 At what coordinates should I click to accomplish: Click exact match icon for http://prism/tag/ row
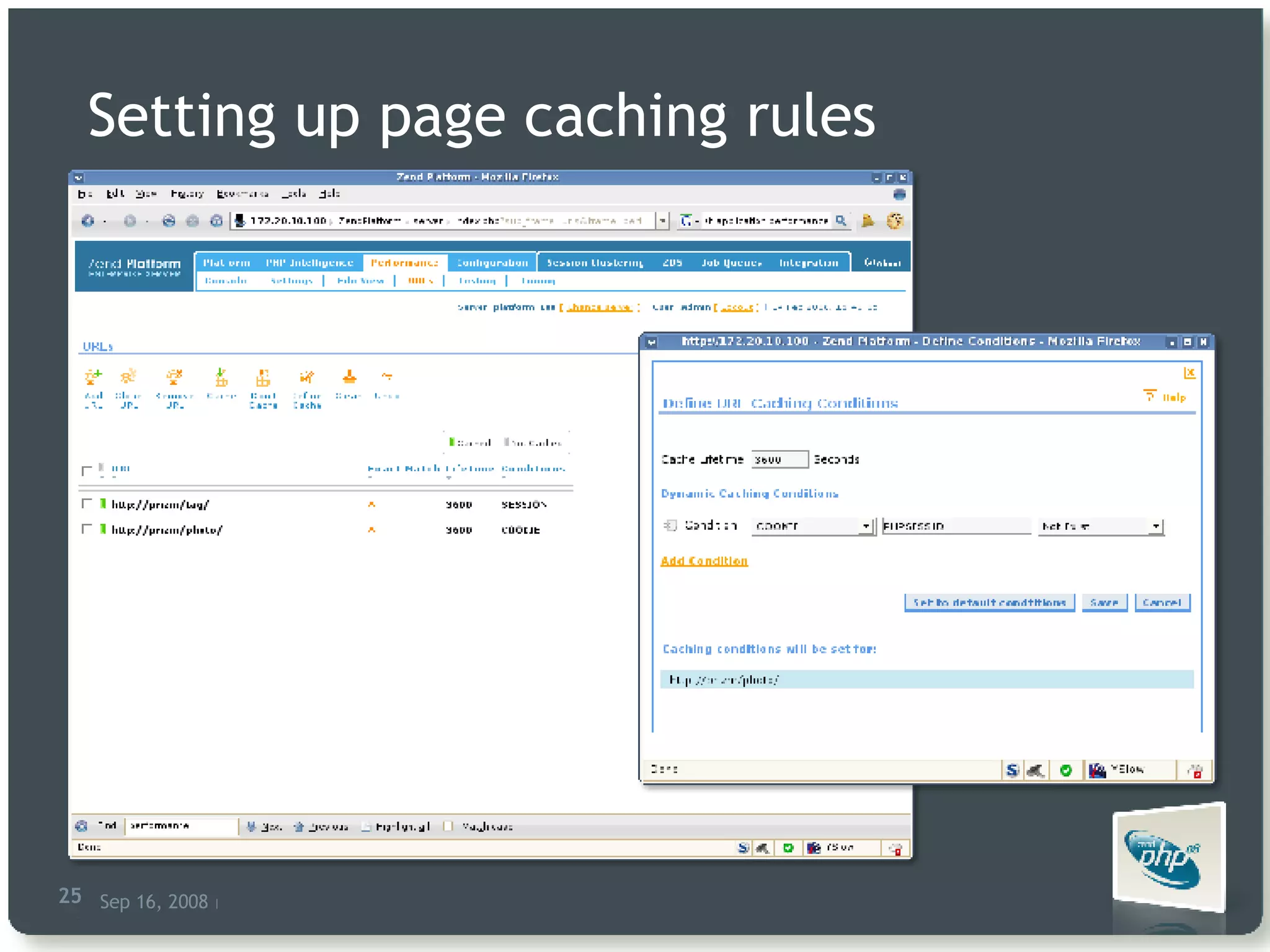(371, 505)
